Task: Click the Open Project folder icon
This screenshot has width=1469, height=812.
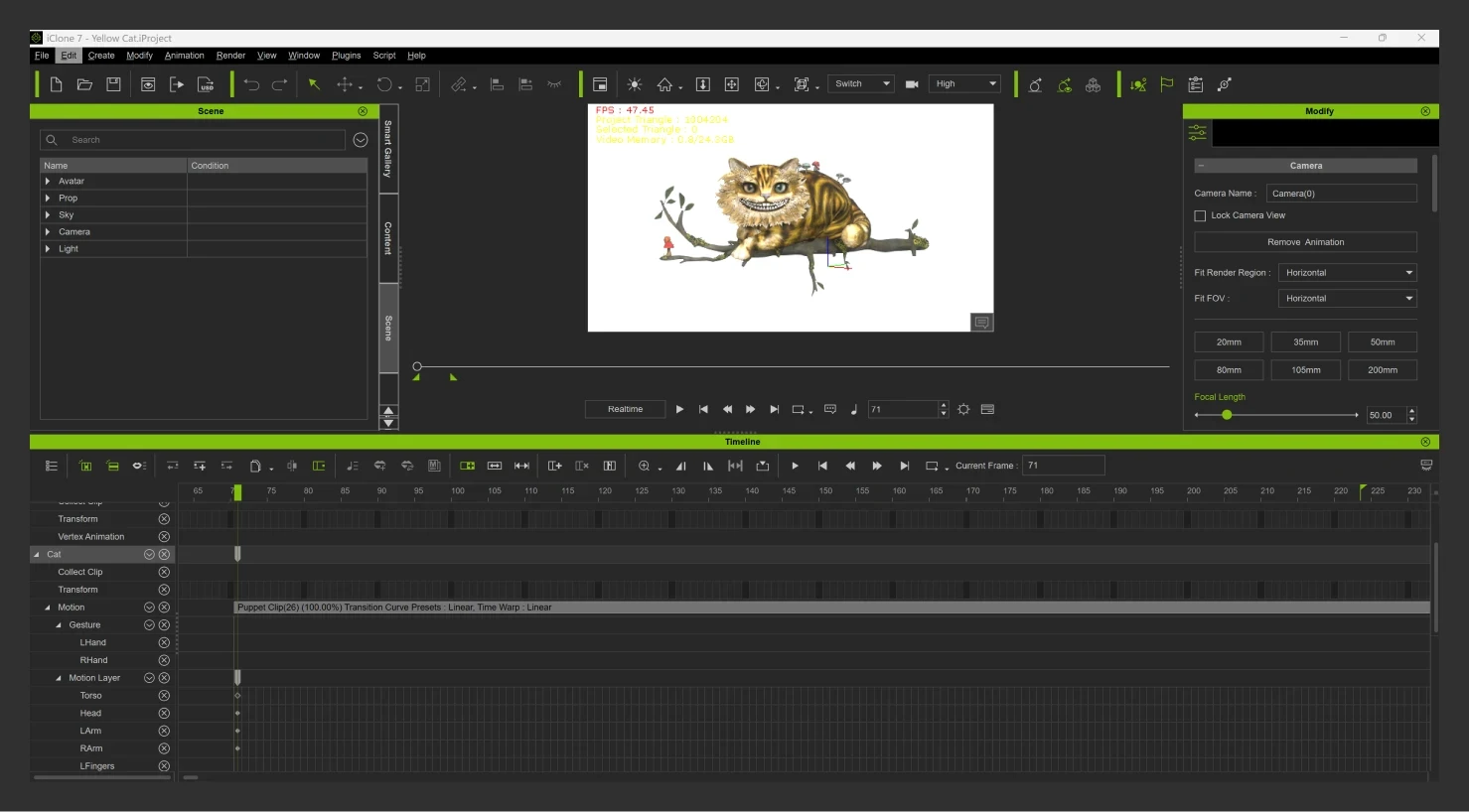Action: point(85,84)
